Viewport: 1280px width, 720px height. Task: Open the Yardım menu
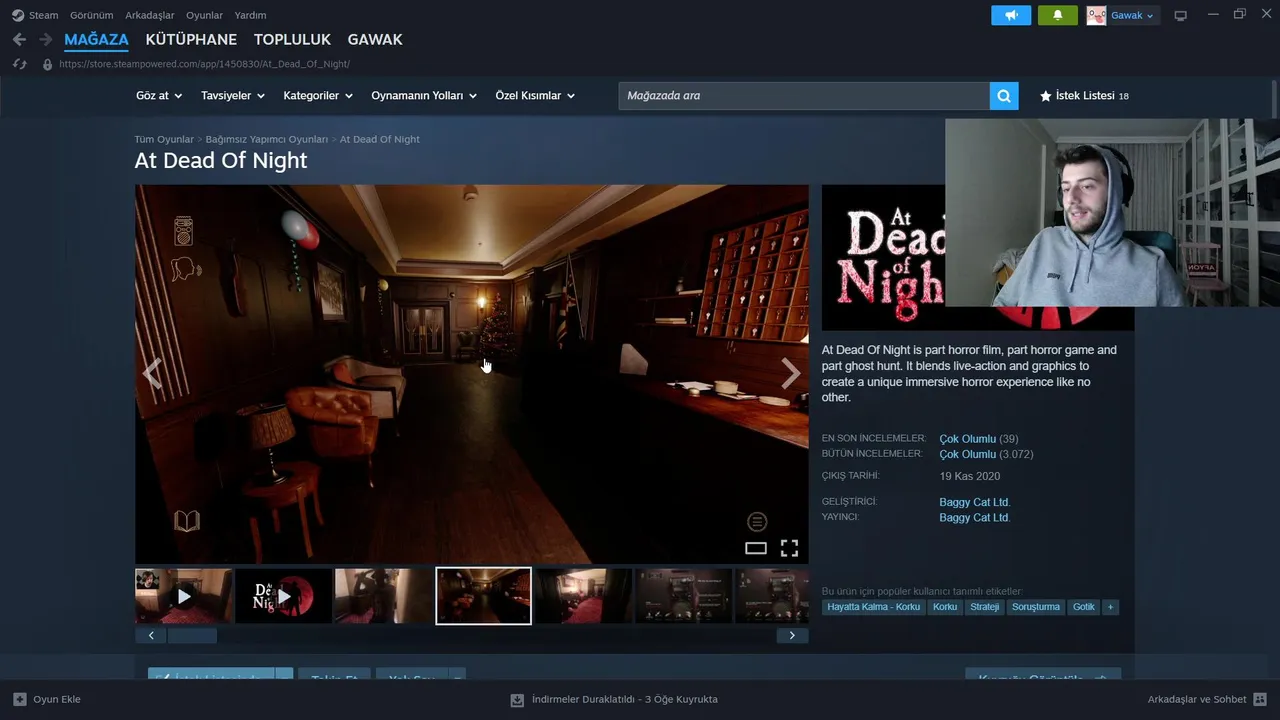[250, 15]
